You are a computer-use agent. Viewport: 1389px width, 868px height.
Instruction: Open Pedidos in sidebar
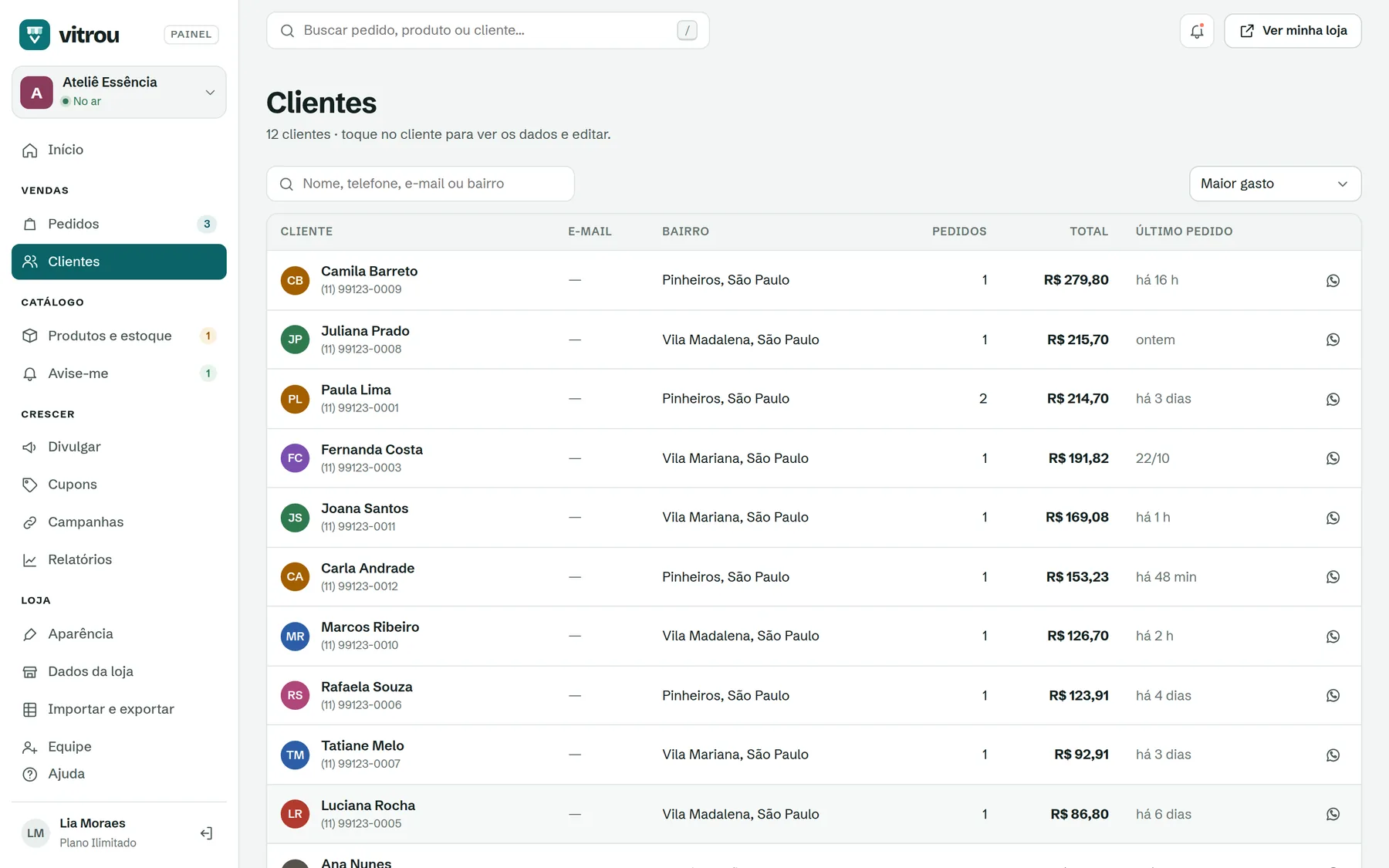pyautogui.click(x=119, y=224)
